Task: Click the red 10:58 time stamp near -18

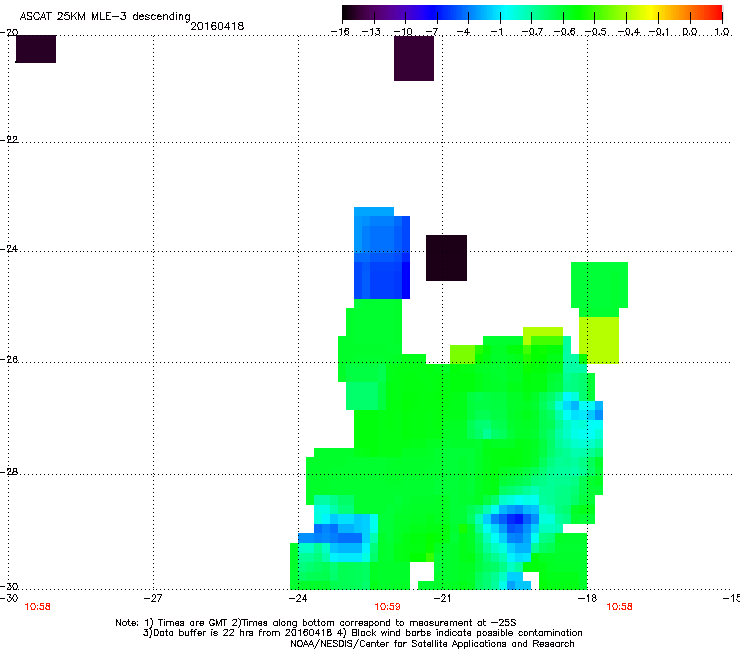Action: (619, 607)
